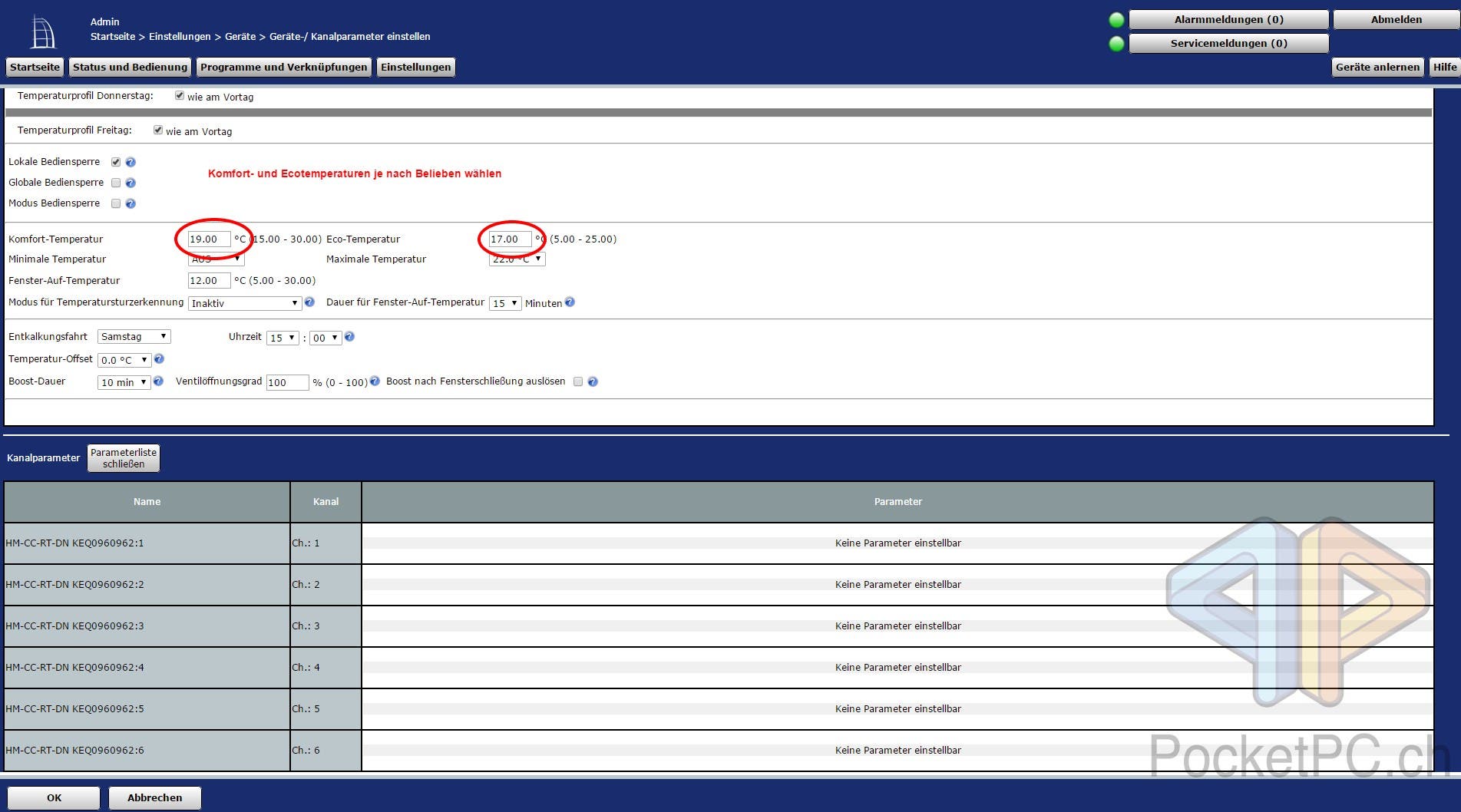Click Einstellungen breadcrumb link

(180, 37)
